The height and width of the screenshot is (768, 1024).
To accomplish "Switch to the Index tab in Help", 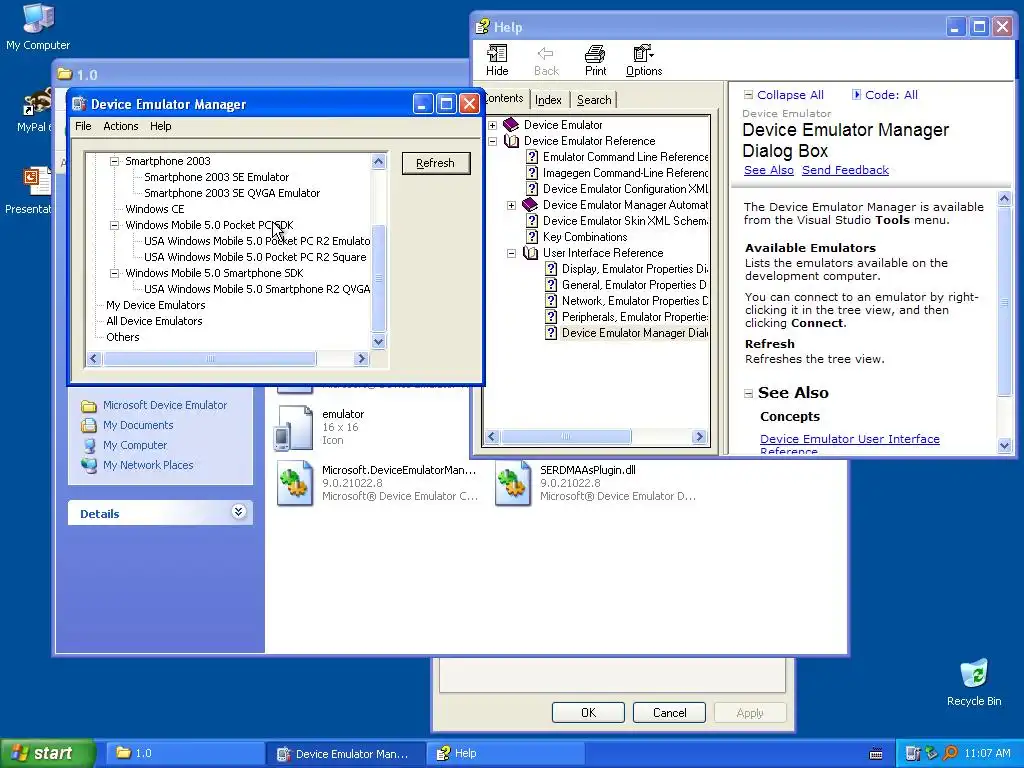I will (548, 100).
